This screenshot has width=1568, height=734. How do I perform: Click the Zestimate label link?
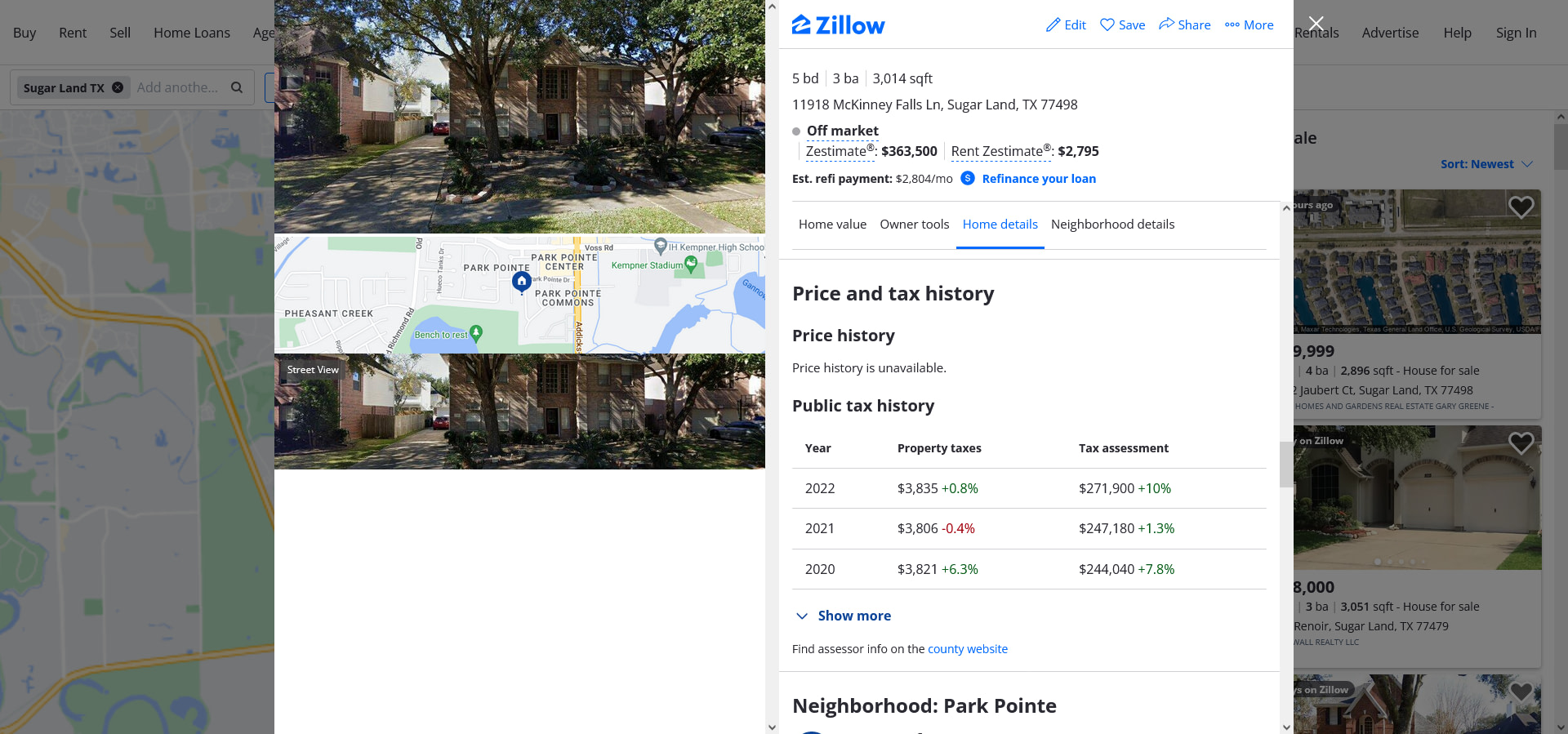(x=840, y=151)
